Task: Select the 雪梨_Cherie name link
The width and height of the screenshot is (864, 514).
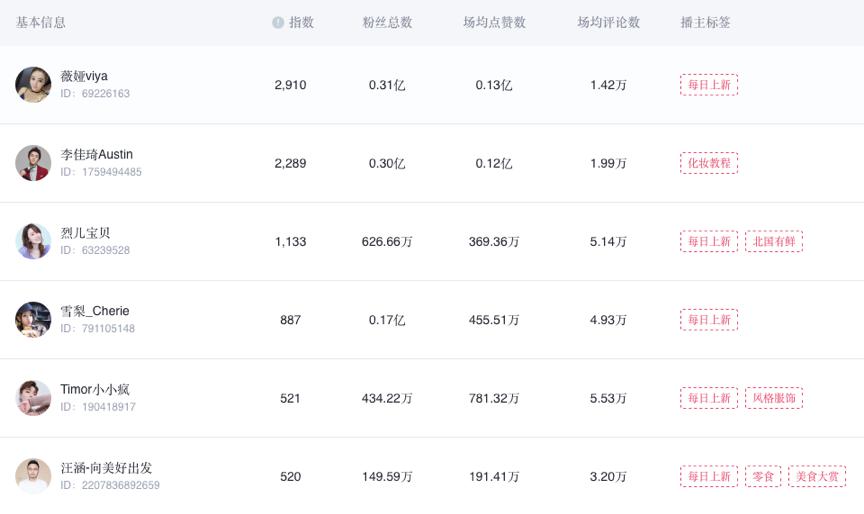Action: (x=95, y=311)
